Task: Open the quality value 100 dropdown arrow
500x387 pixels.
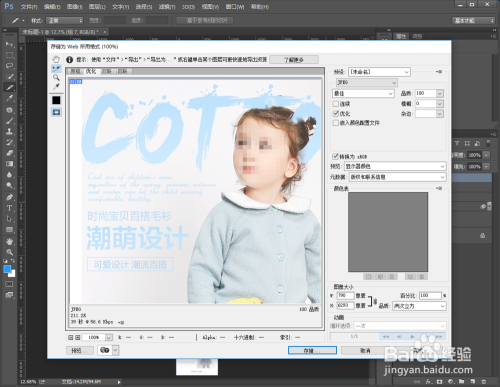Action: tap(440, 93)
